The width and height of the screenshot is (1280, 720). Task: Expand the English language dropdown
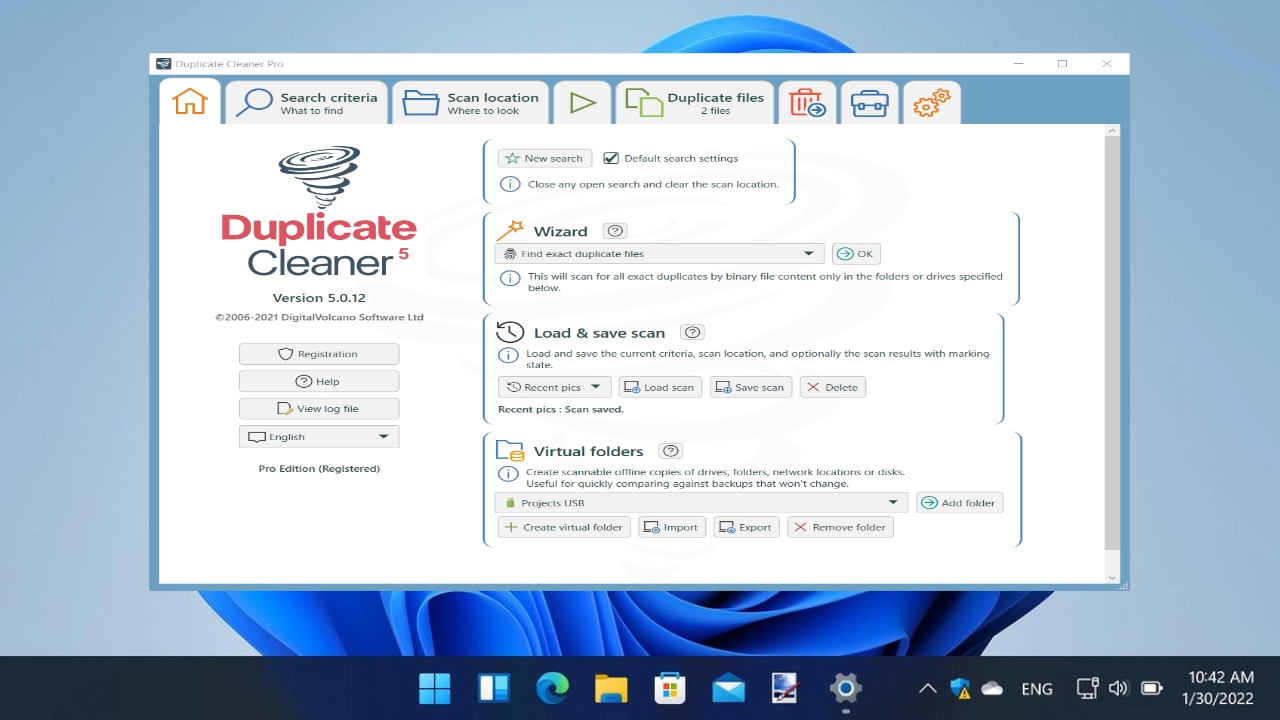[319, 437]
